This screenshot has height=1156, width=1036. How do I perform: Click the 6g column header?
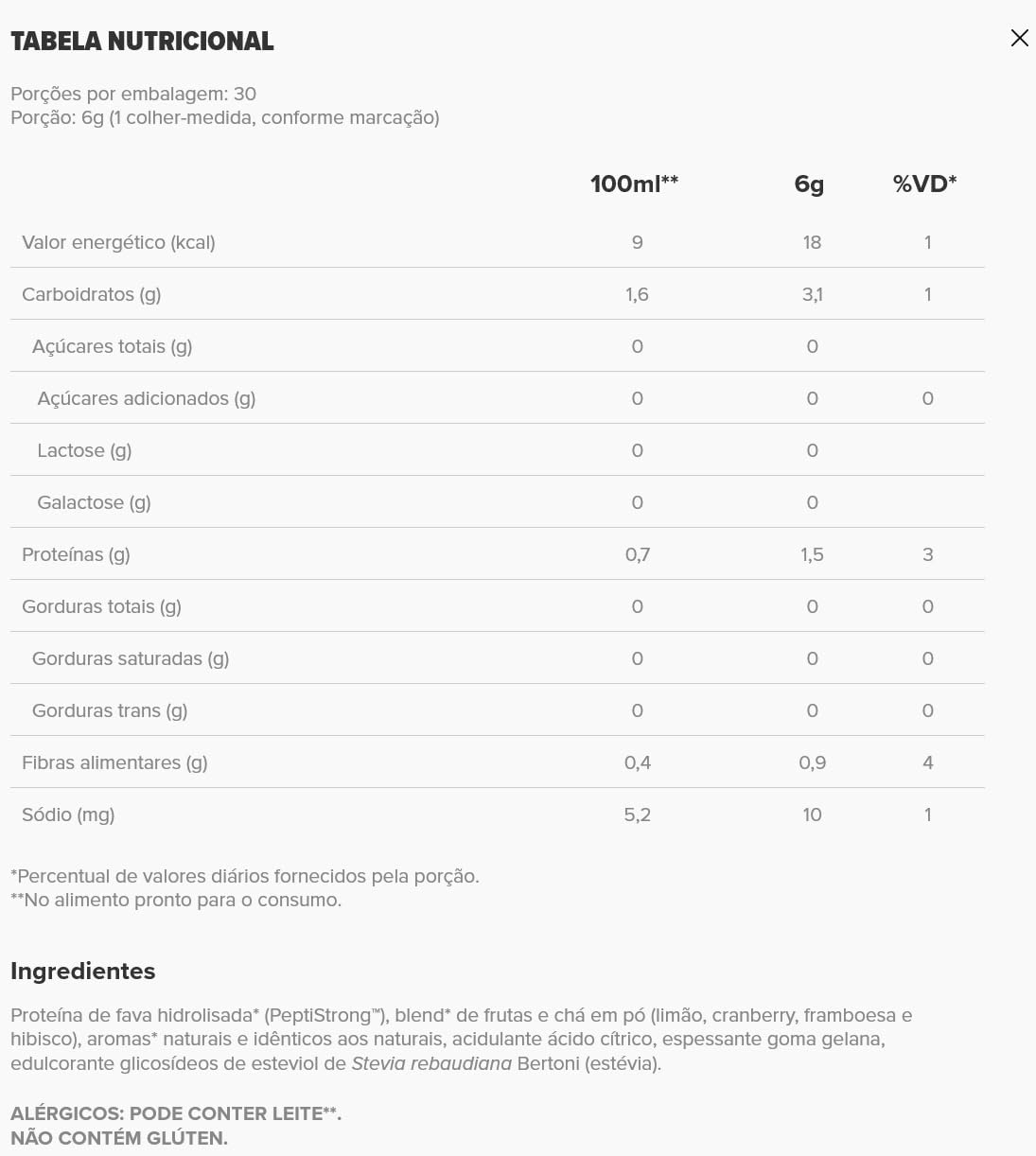tap(809, 184)
